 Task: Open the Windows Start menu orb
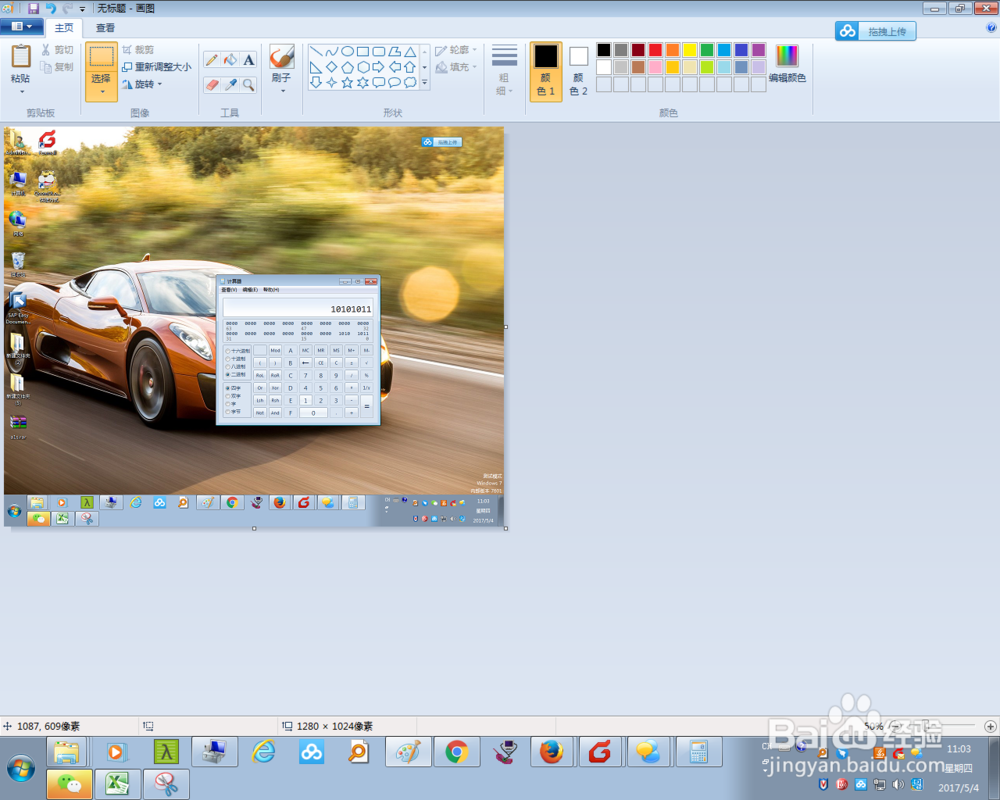click(20, 768)
